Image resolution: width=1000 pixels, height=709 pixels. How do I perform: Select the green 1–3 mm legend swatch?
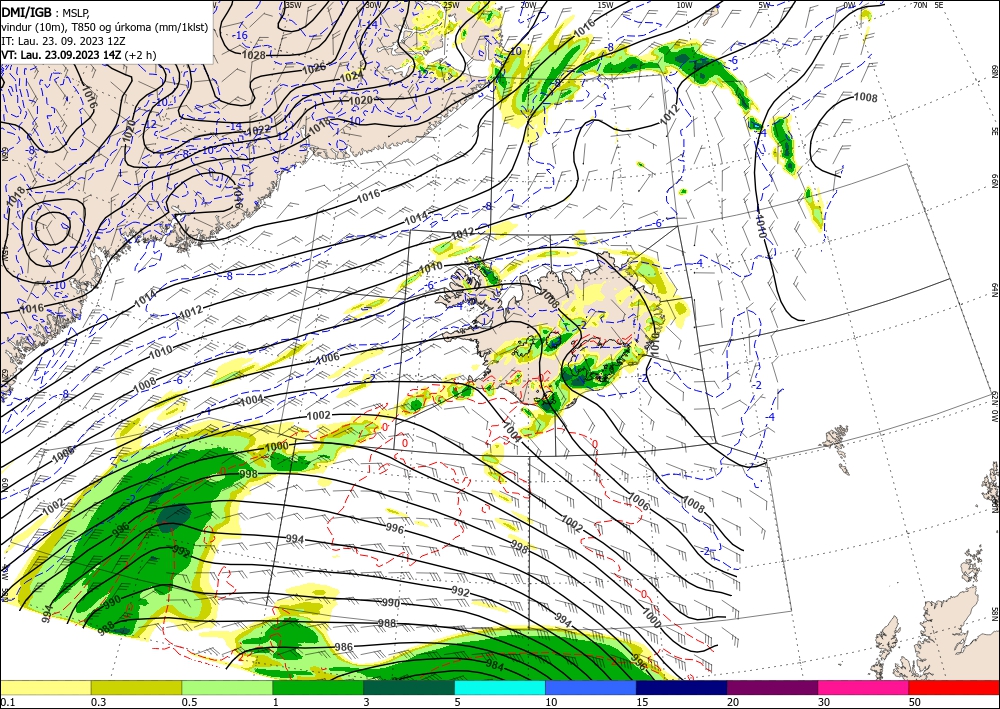pyautogui.click(x=318, y=687)
